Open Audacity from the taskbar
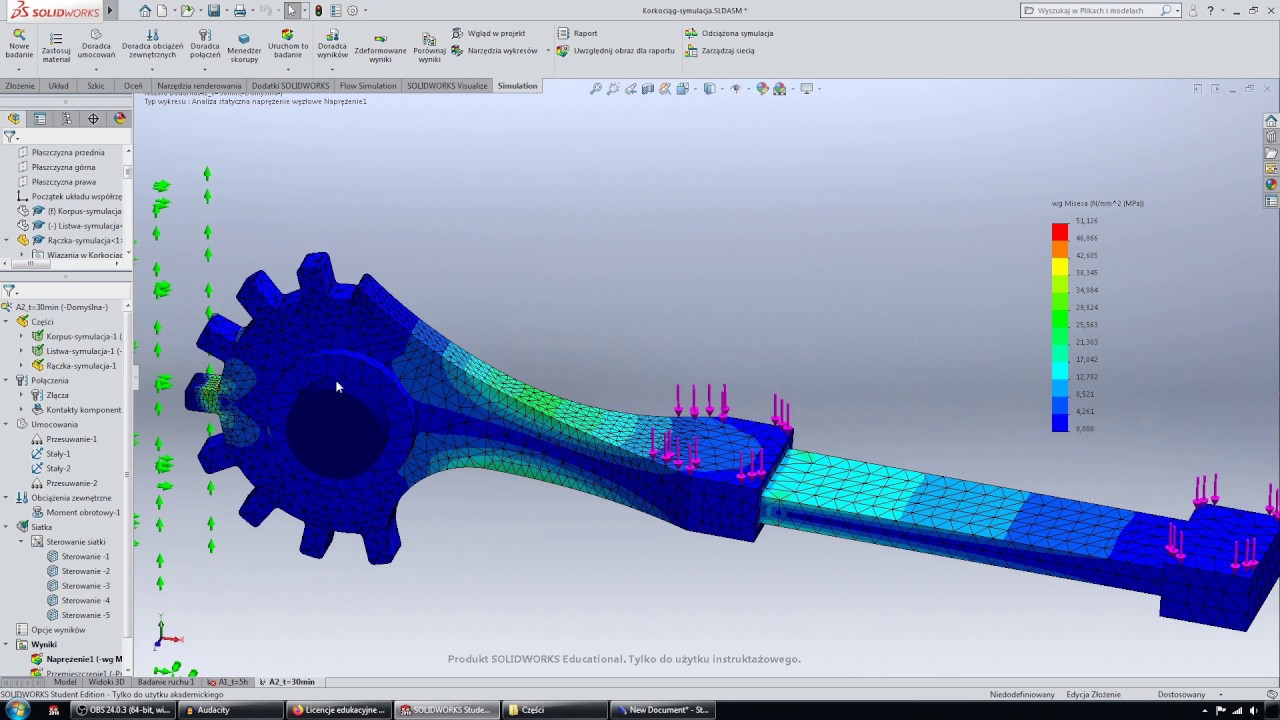Viewport: 1280px width, 720px height. click(229, 710)
